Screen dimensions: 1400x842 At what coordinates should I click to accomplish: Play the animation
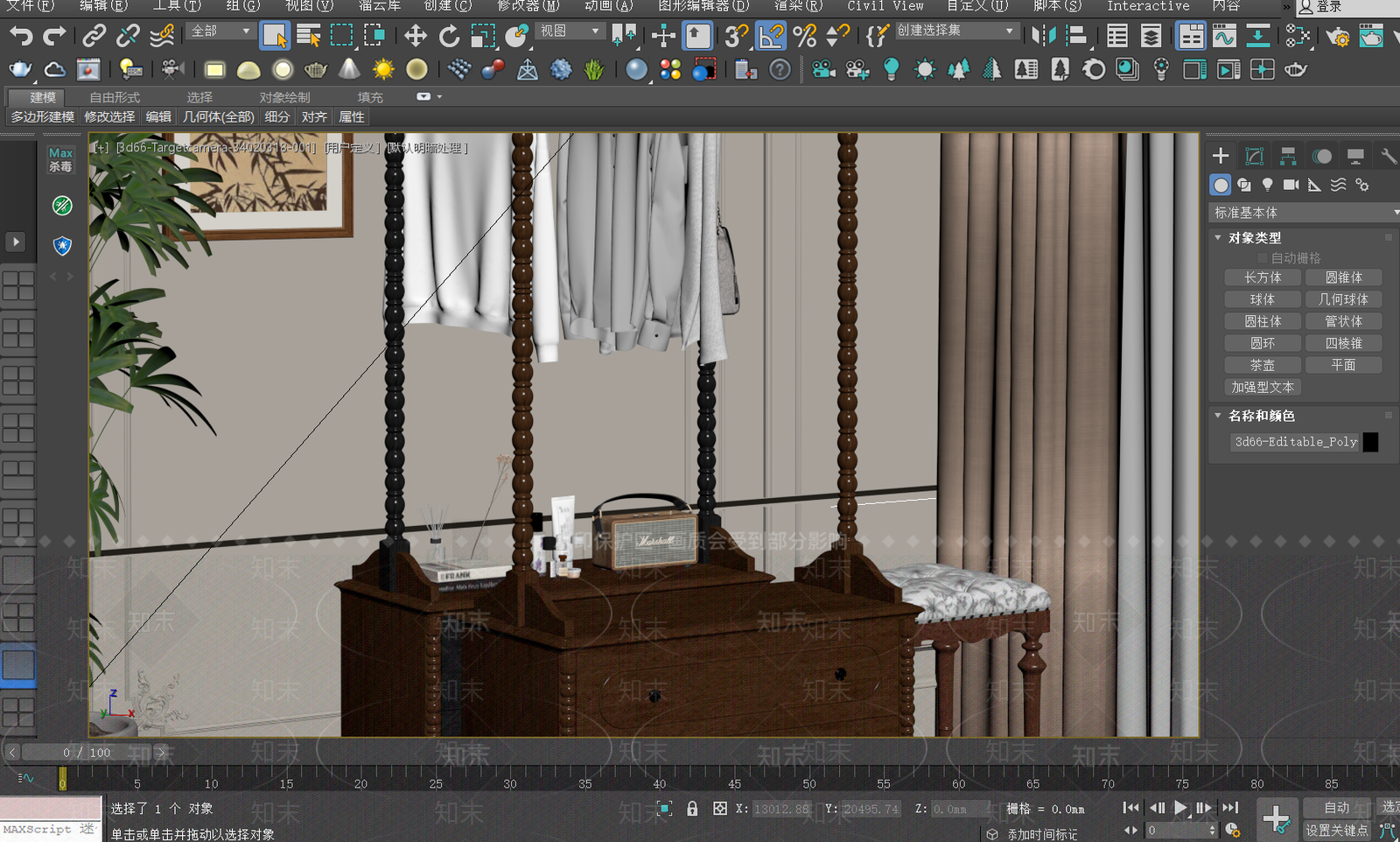pyautogui.click(x=1180, y=808)
